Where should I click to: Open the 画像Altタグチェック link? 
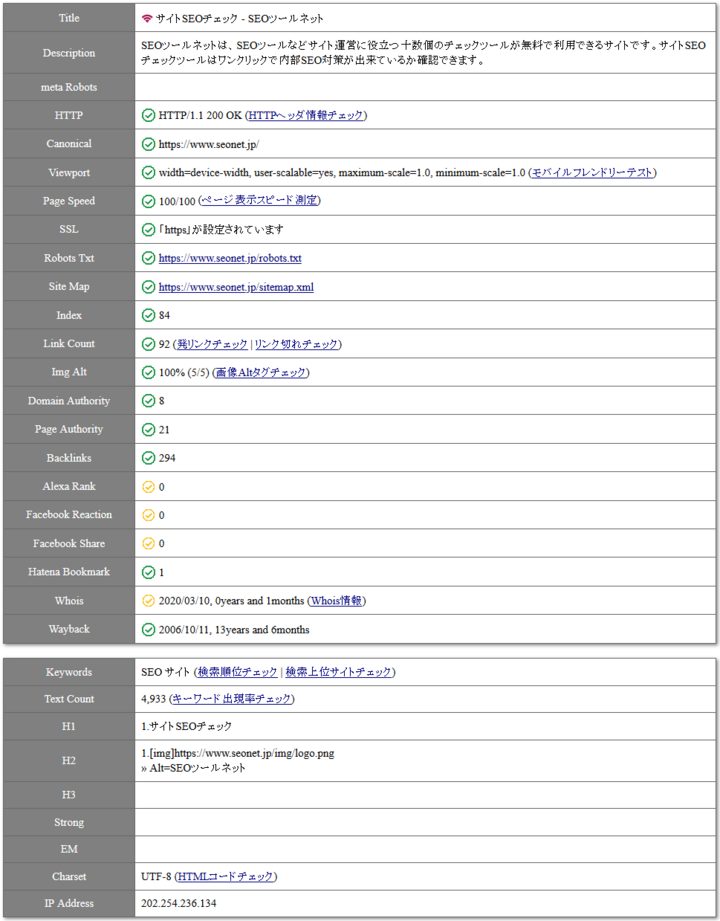click(x=260, y=373)
